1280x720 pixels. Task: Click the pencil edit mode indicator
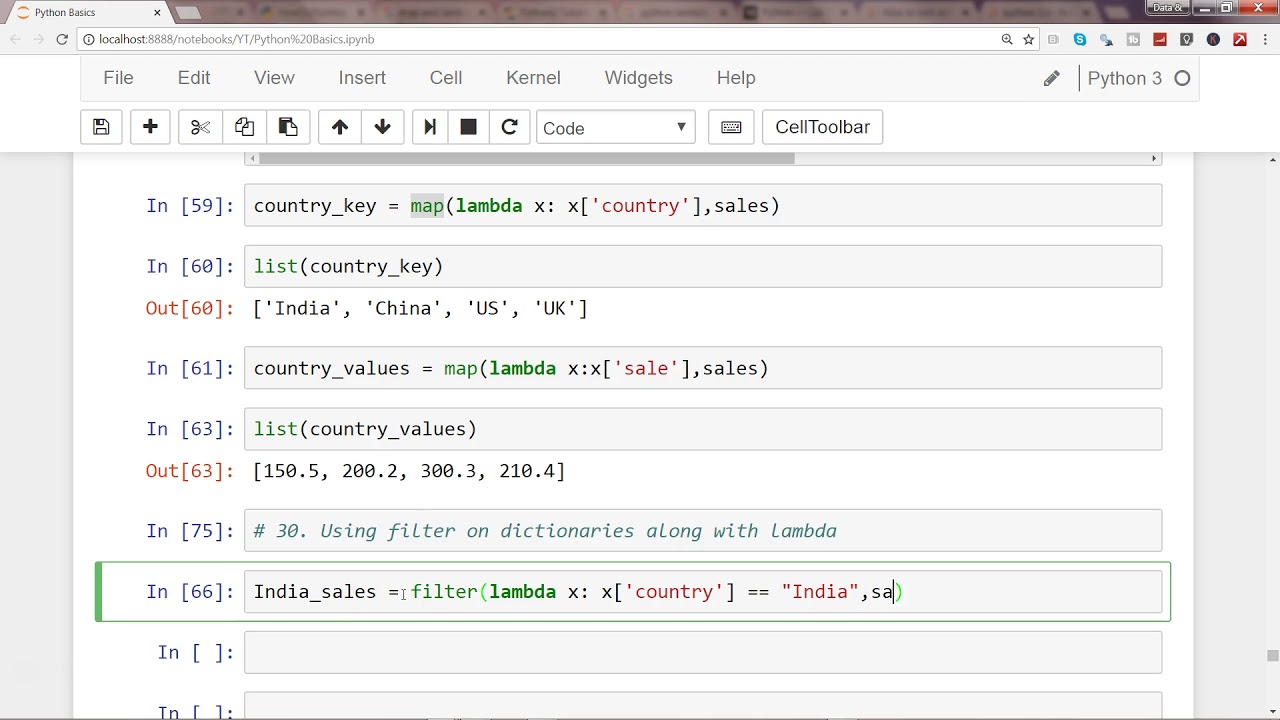[x=1051, y=78]
